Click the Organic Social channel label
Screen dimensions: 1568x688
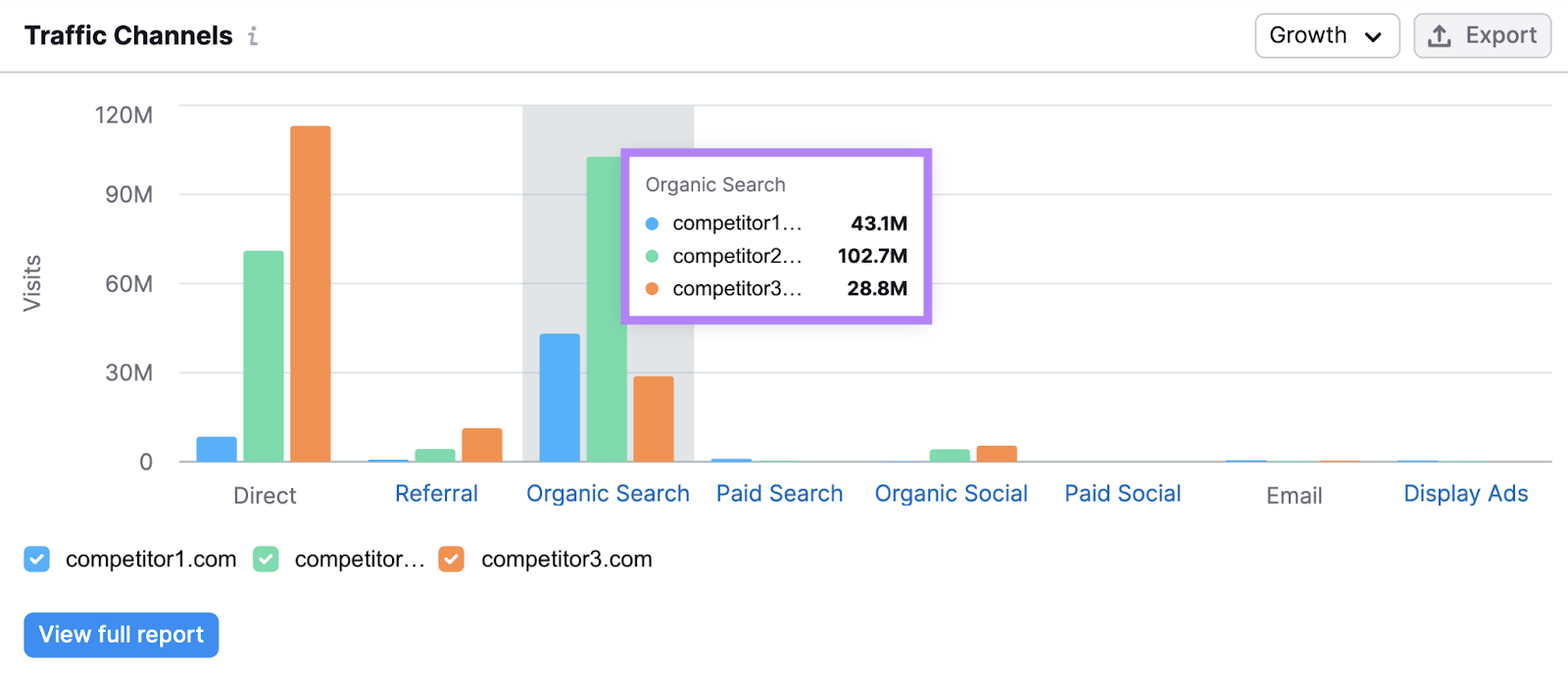click(x=950, y=493)
